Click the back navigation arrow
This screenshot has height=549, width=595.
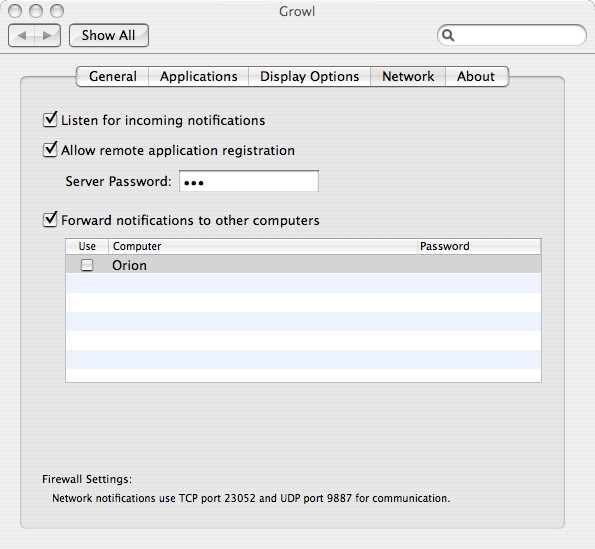coord(22,36)
